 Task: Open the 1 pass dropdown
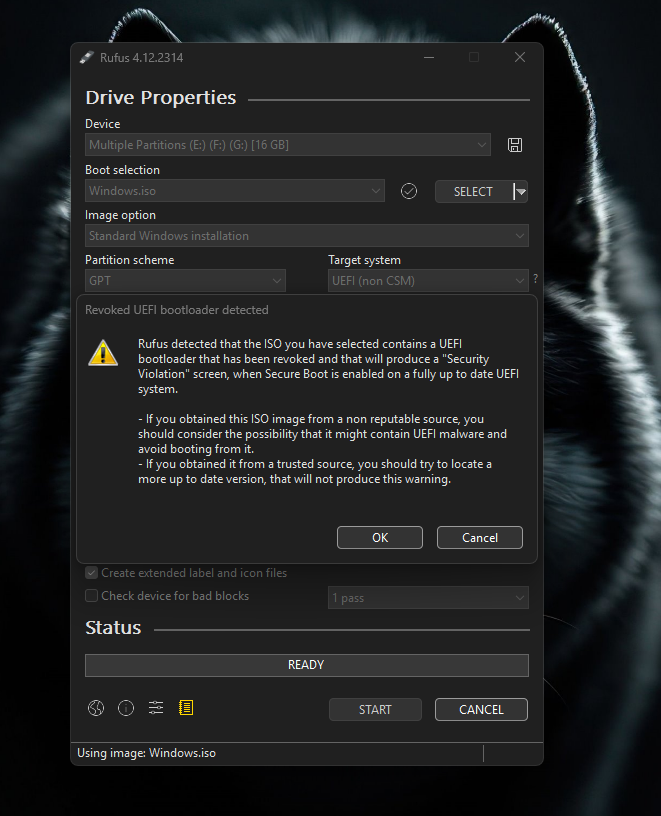tap(428, 598)
